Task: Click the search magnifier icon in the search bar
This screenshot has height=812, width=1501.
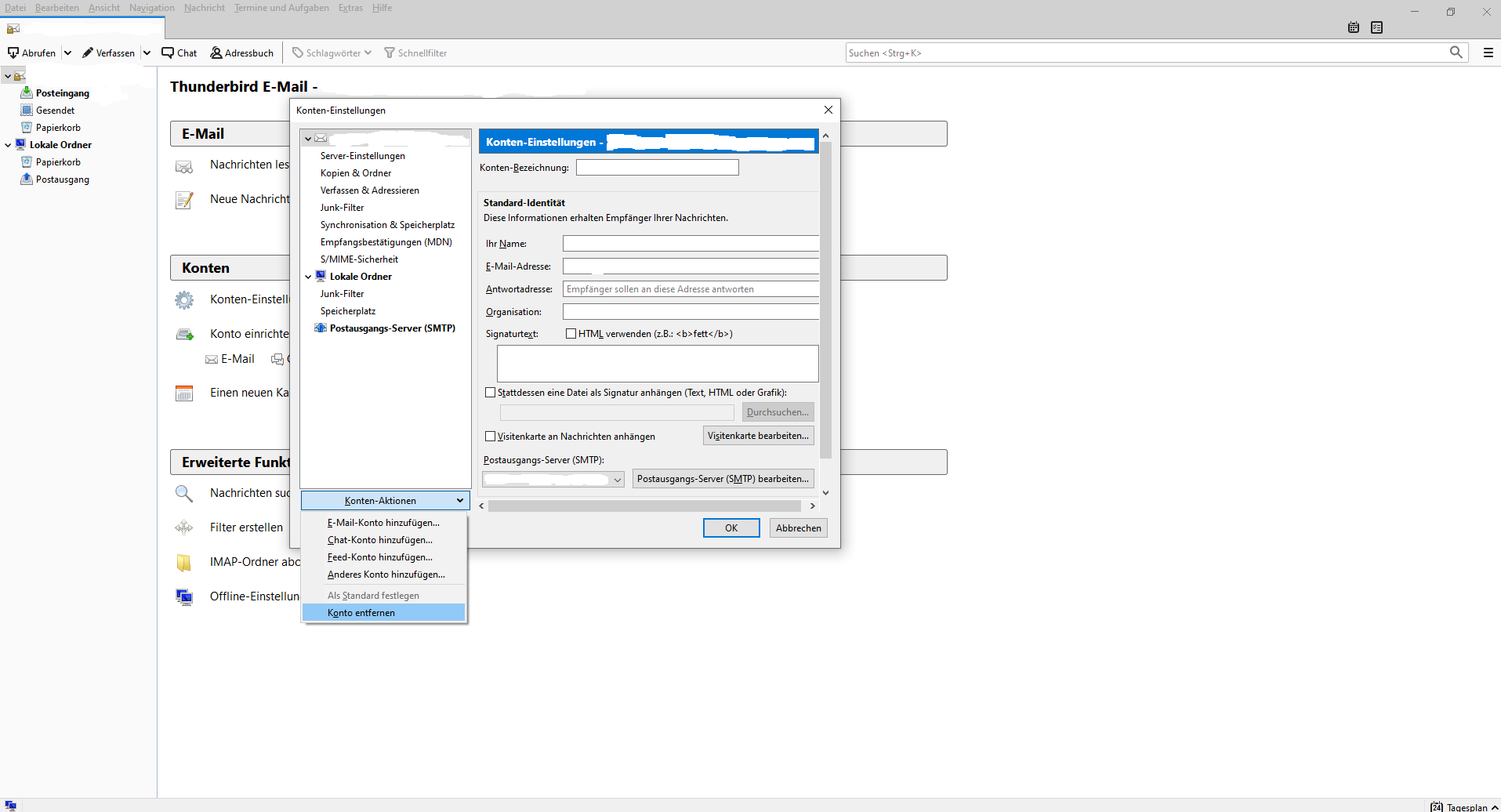Action: (x=1456, y=53)
